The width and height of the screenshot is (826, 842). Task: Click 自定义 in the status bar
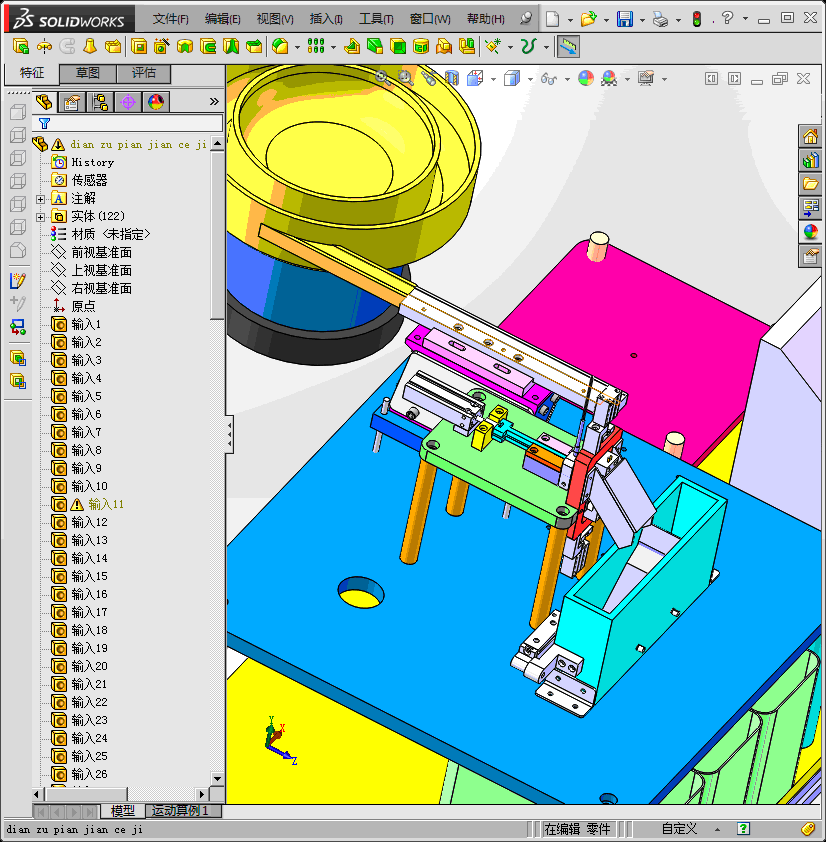[679, 829]
